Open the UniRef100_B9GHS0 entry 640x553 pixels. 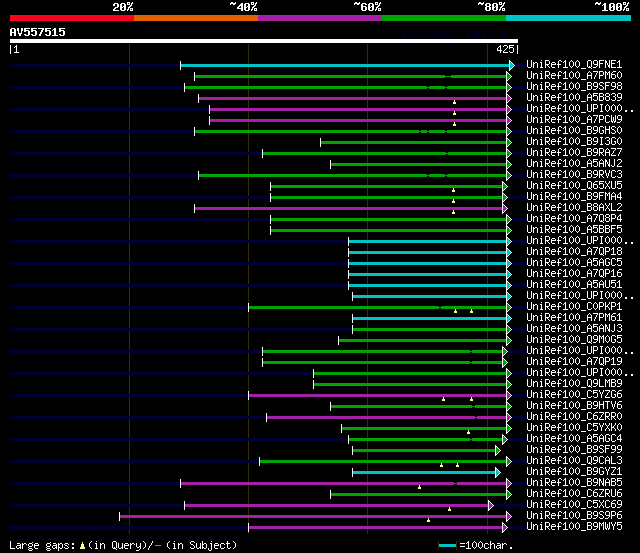click(574, 131)
